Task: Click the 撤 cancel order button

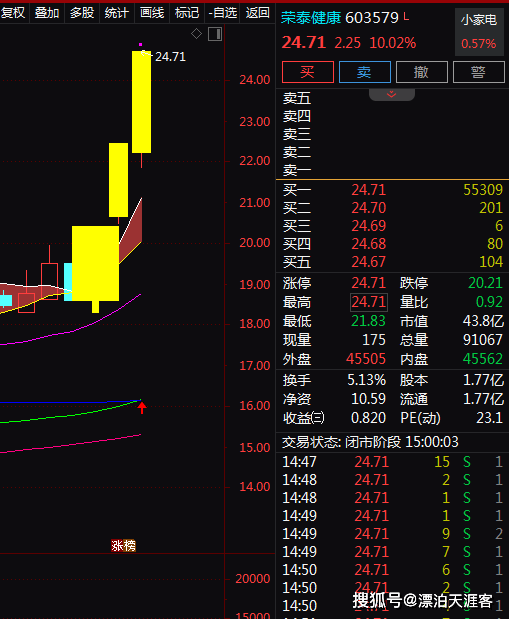Action: pyautogui.click(x=422, y=72)
